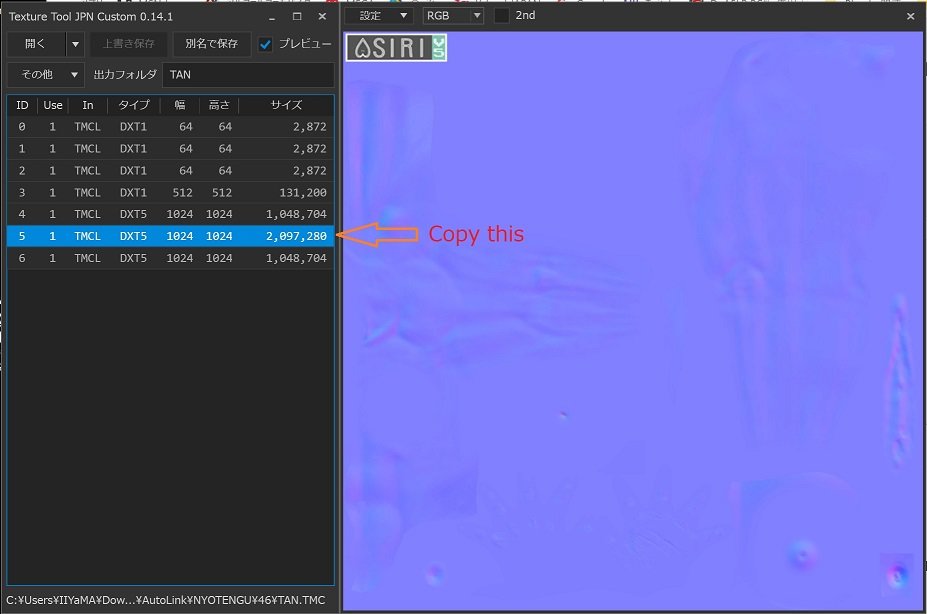Image resolution: width=927 pixels, height=614 pixels.
Task: Click the In column header
Action: (x=87, y=105)
